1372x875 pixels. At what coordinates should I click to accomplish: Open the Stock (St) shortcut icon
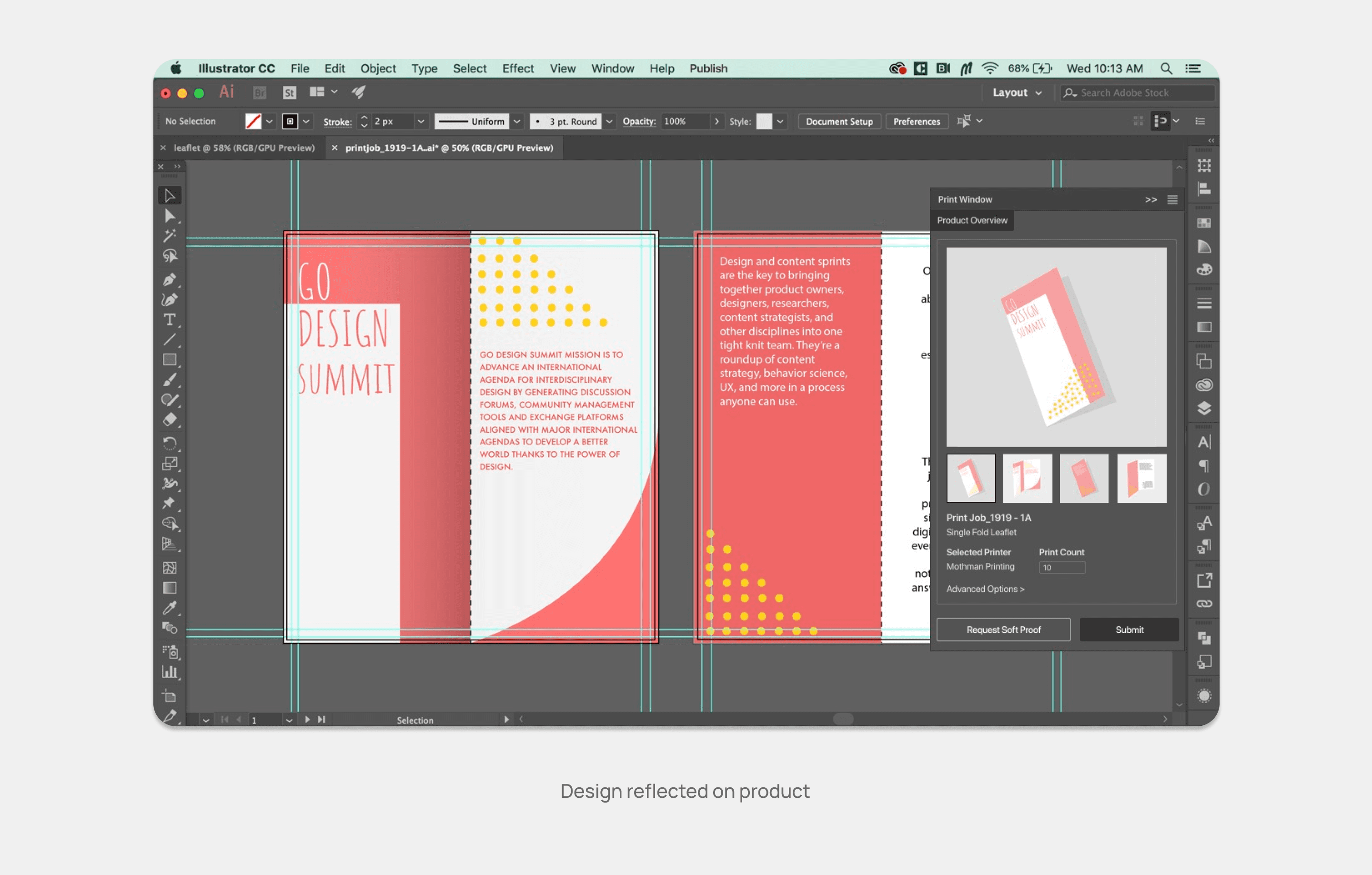point(290,92)
